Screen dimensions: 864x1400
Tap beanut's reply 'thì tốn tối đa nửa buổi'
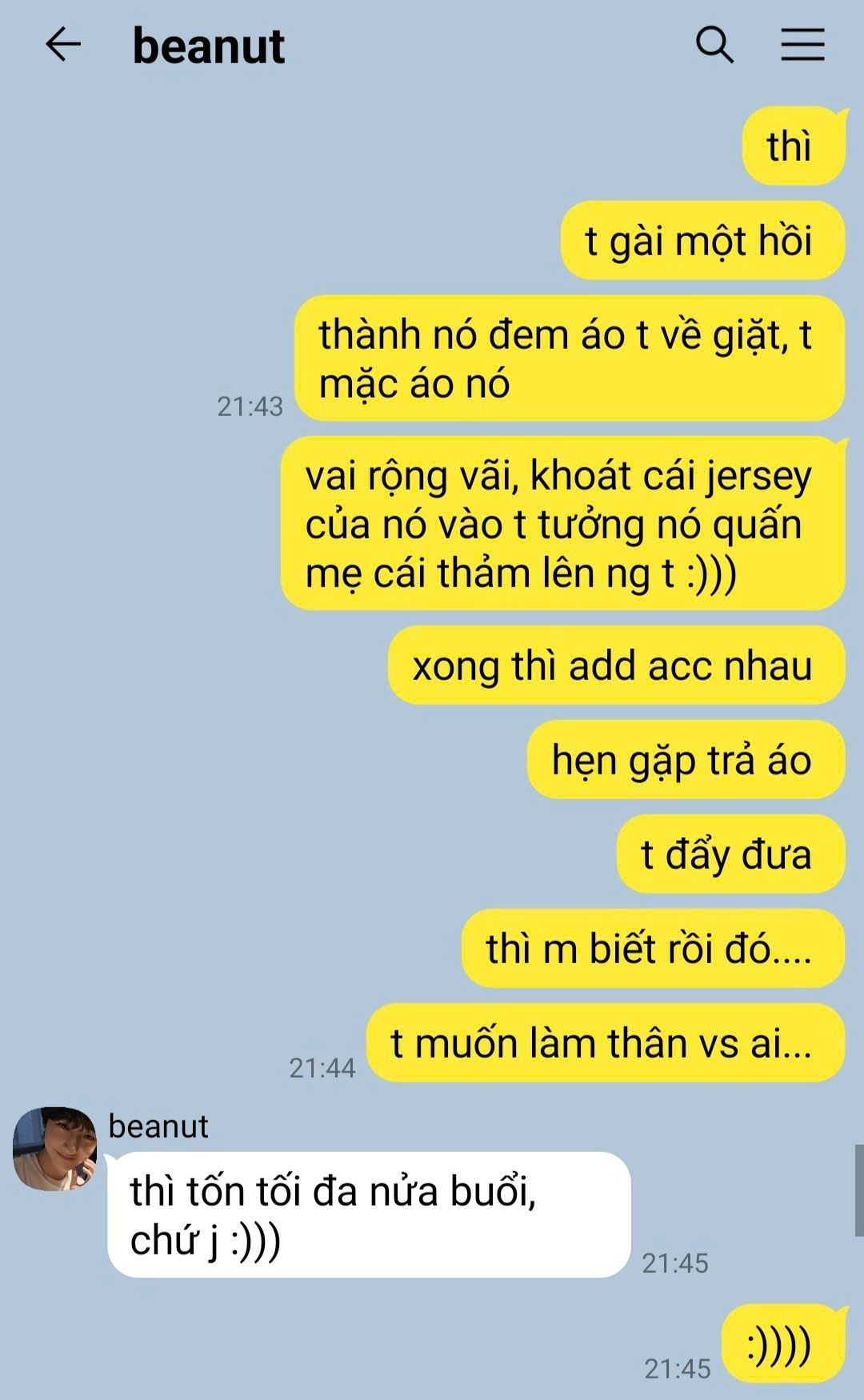tap(369, 1215)
